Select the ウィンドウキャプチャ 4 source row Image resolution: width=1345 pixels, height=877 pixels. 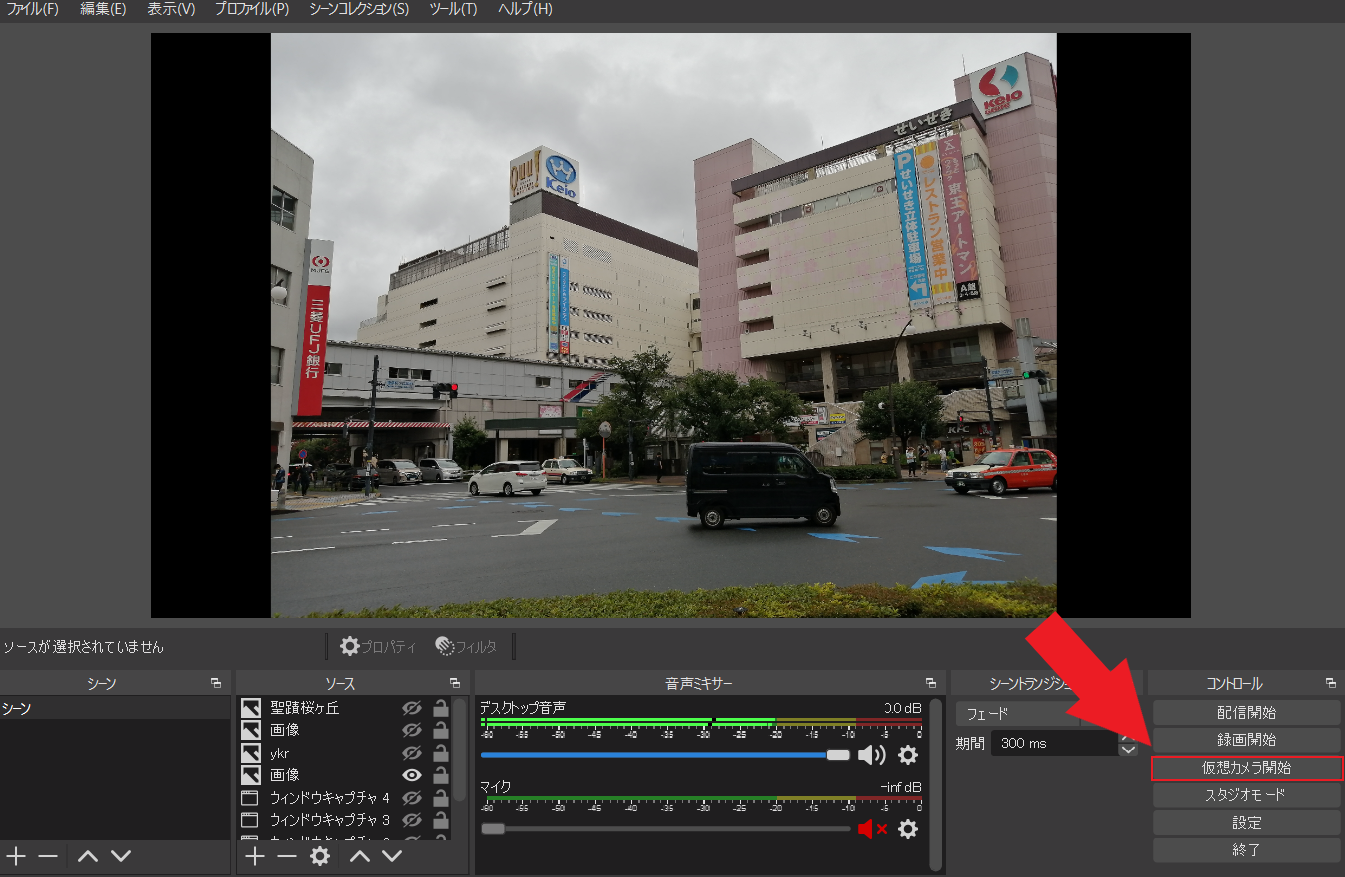(345, 798)
